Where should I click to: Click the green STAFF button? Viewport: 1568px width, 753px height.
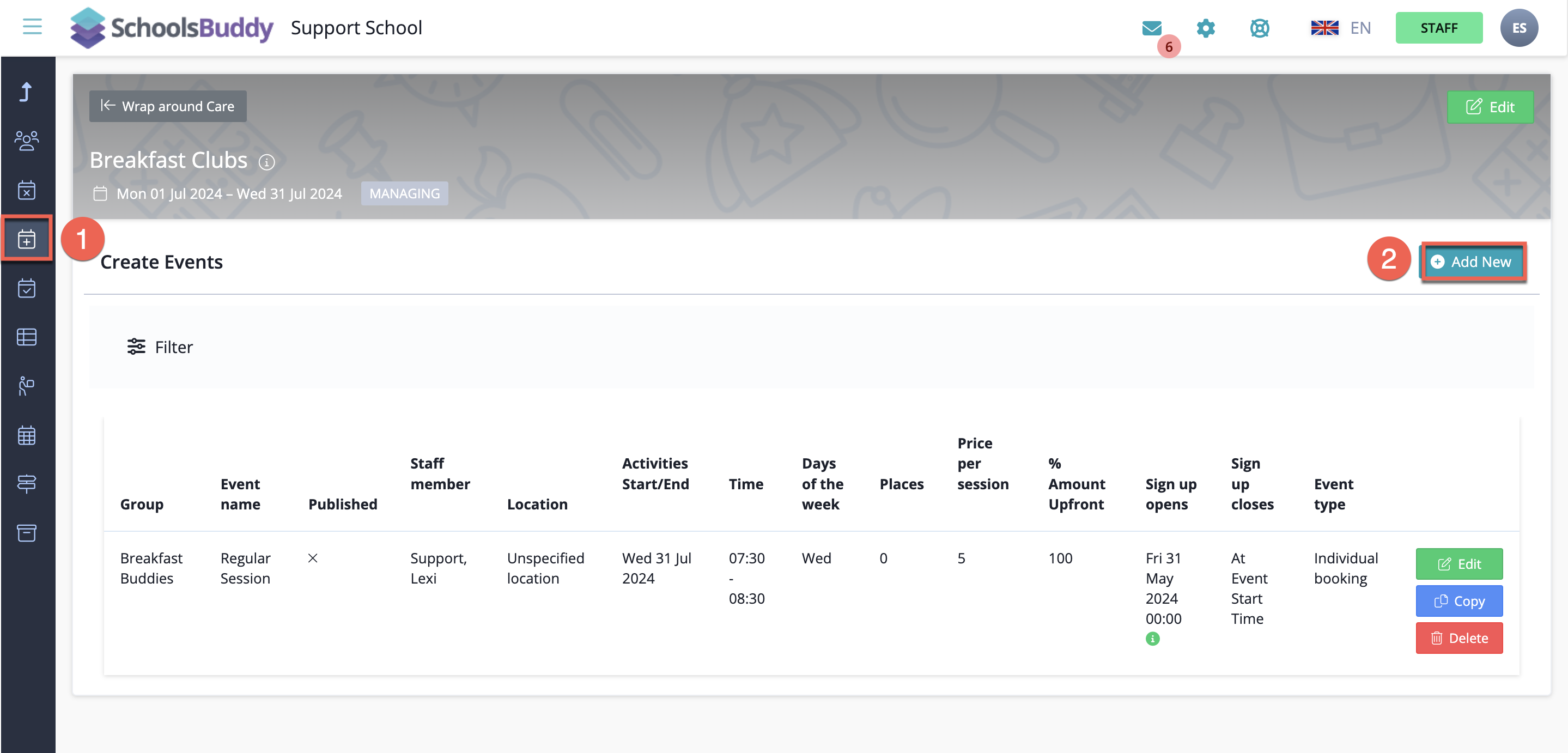click(x=1438, y=28)
